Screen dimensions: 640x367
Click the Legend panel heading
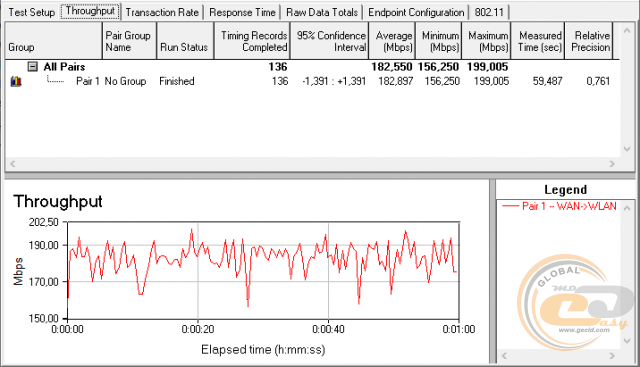click(565, 190)
